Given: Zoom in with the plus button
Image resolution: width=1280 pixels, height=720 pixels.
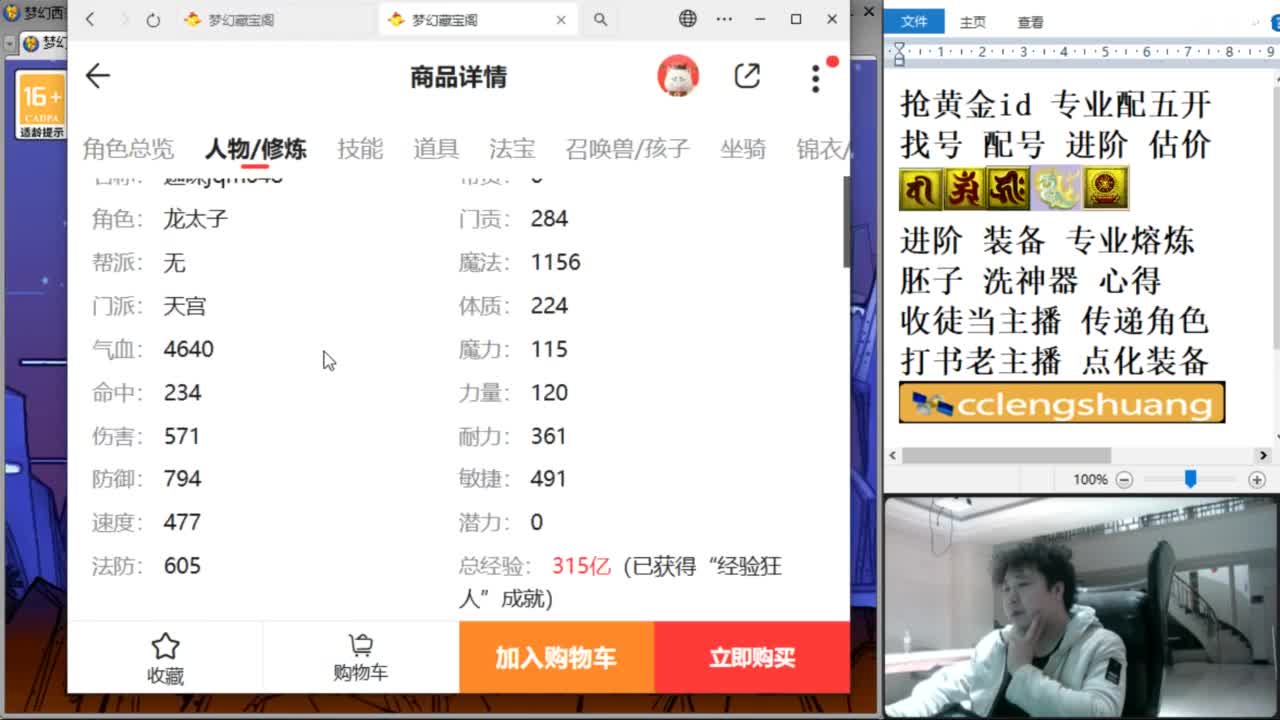Looking at the screenshot, I should pos(1257,480).
